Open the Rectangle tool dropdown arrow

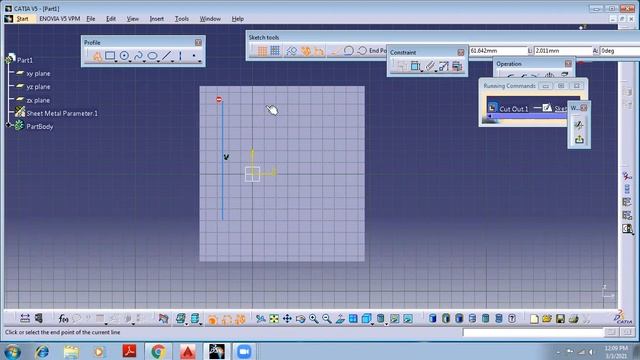[116, 61]
